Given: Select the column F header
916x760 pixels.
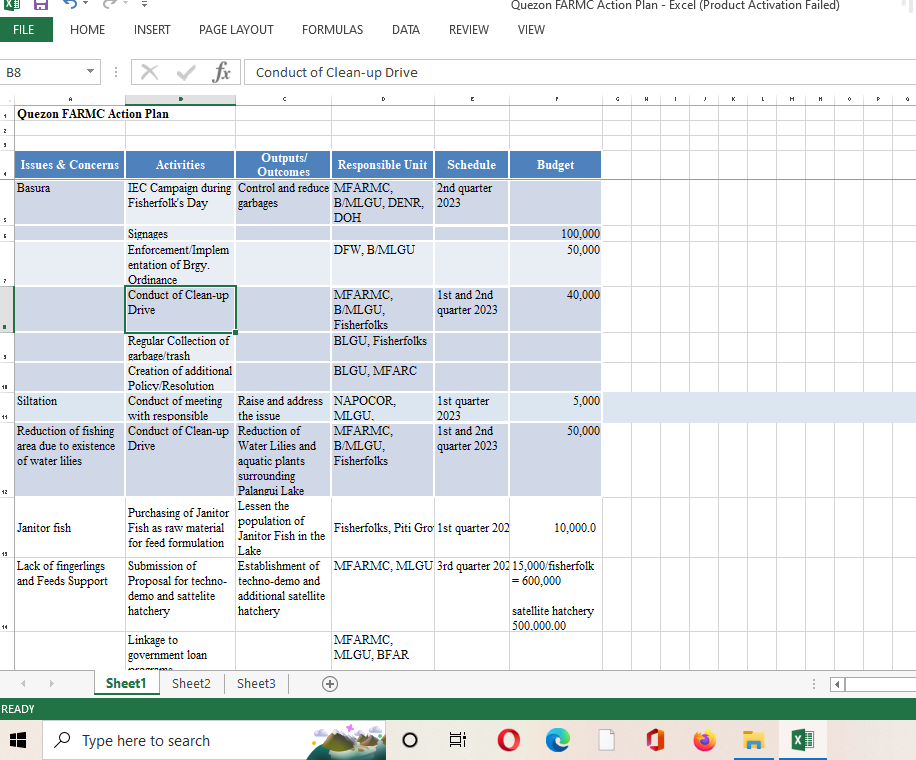Looking at the screenshot, I should point(556,99).
